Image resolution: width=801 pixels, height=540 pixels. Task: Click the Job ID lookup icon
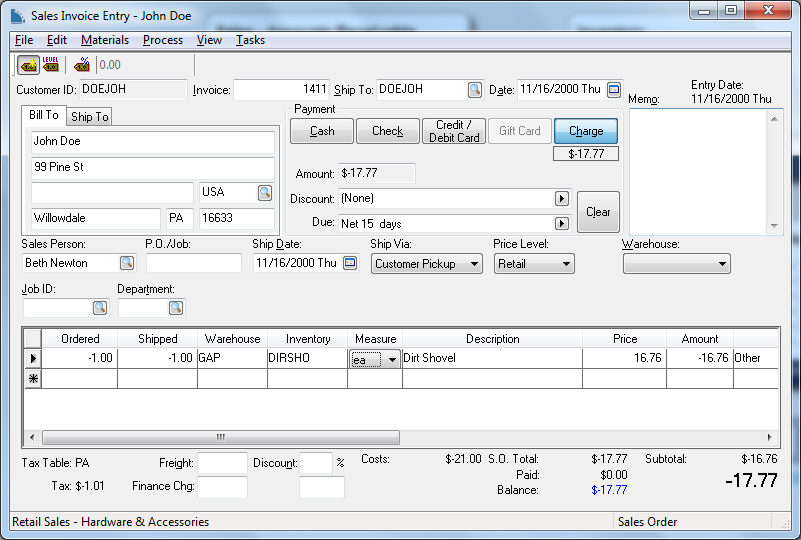click(100, 308)
